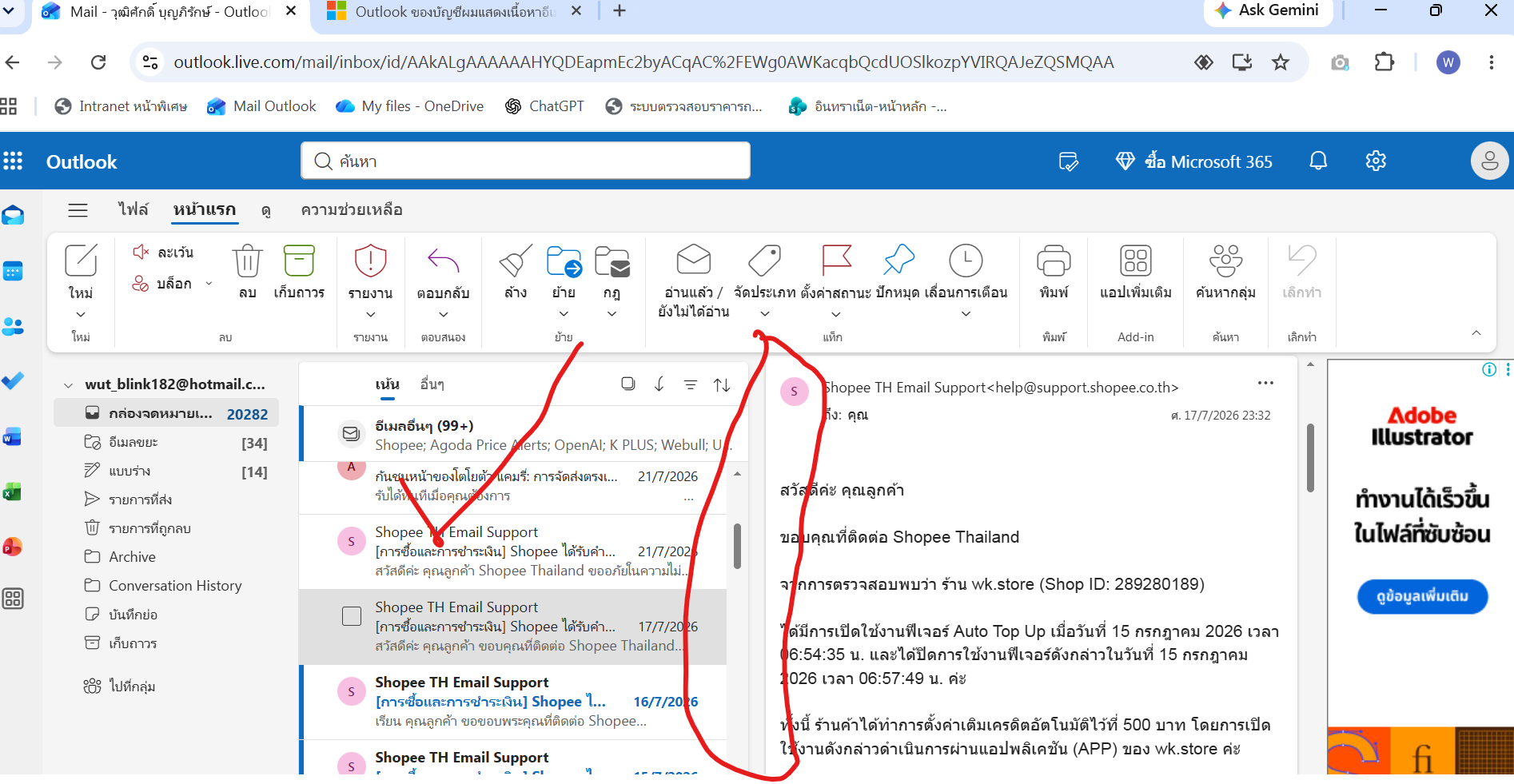Viewport: 1514px width, 784px height.
Task: Open Word from the left app rail
Action: coord(12,437)
